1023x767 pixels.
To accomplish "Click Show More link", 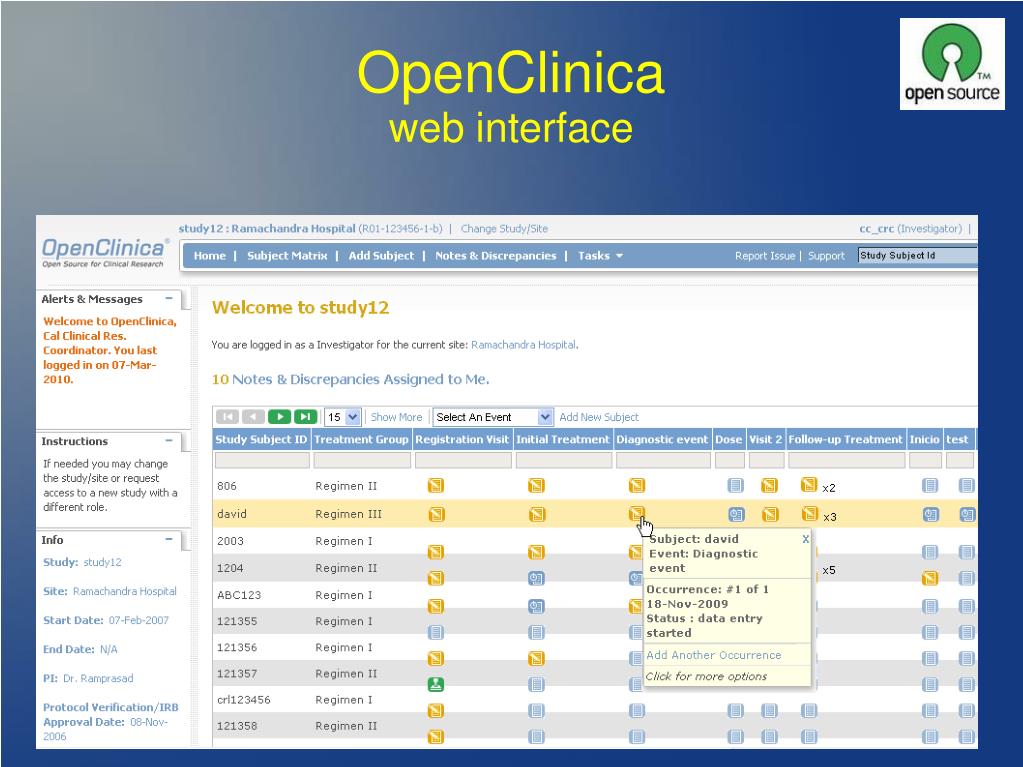I will point(396,417).
